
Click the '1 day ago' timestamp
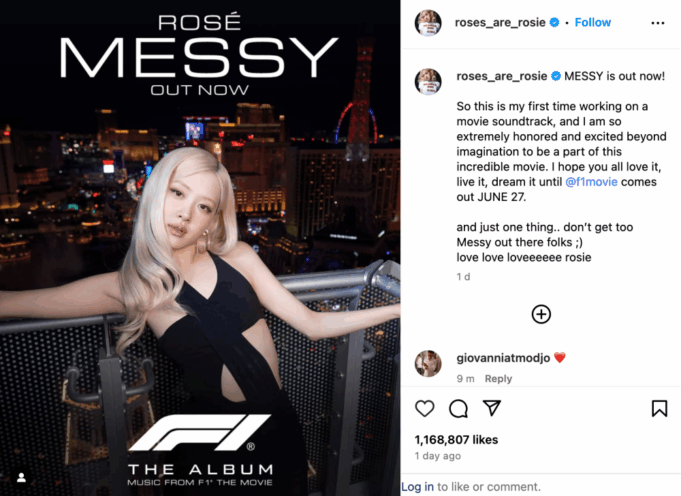[437, 456]
